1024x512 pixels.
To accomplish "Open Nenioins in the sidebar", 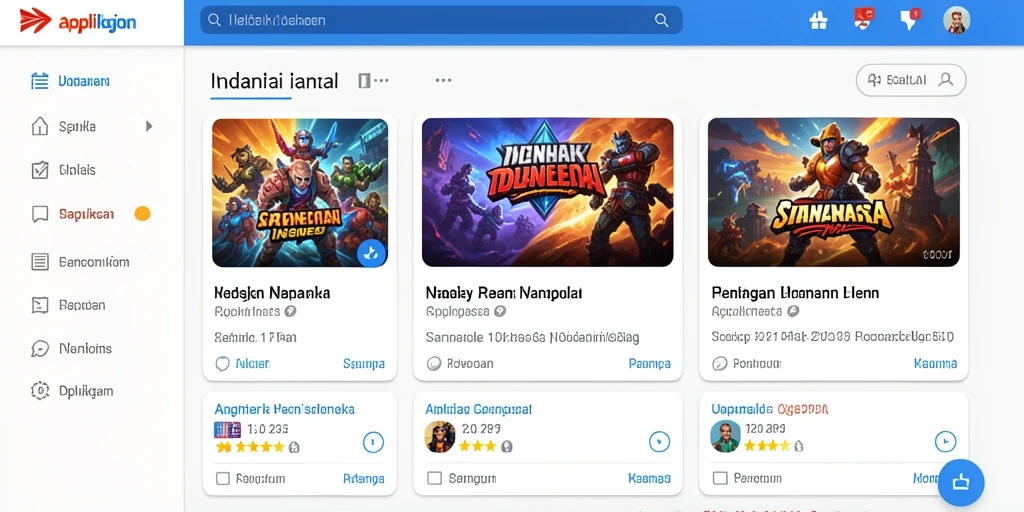I will [x=85, y=349].
